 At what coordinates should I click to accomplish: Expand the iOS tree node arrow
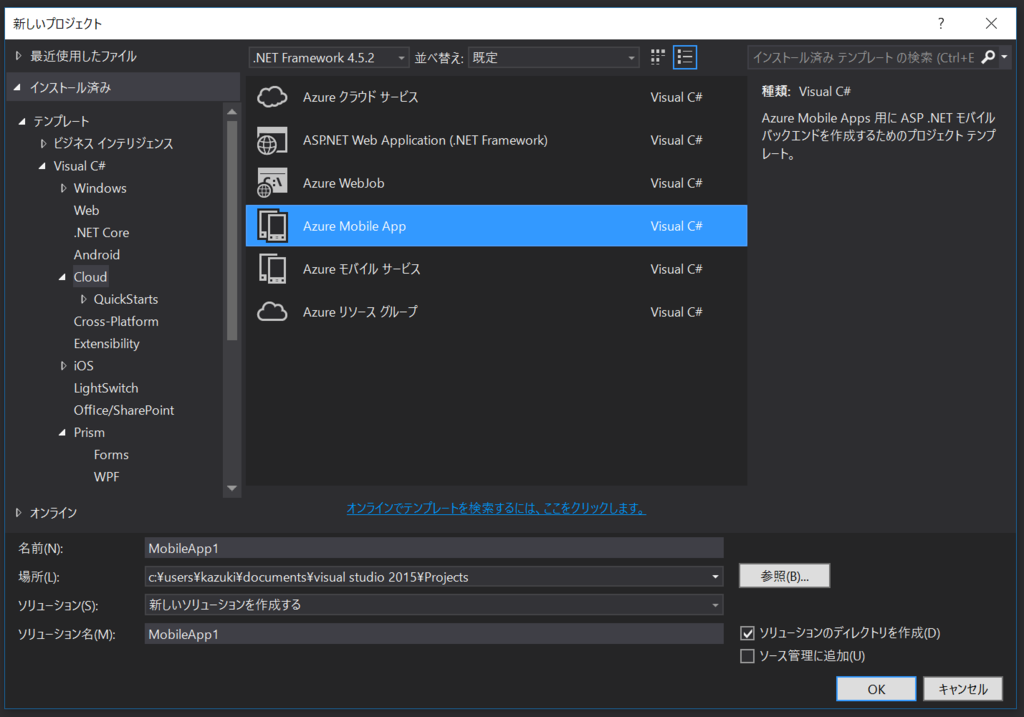click(x=63, y=366)
